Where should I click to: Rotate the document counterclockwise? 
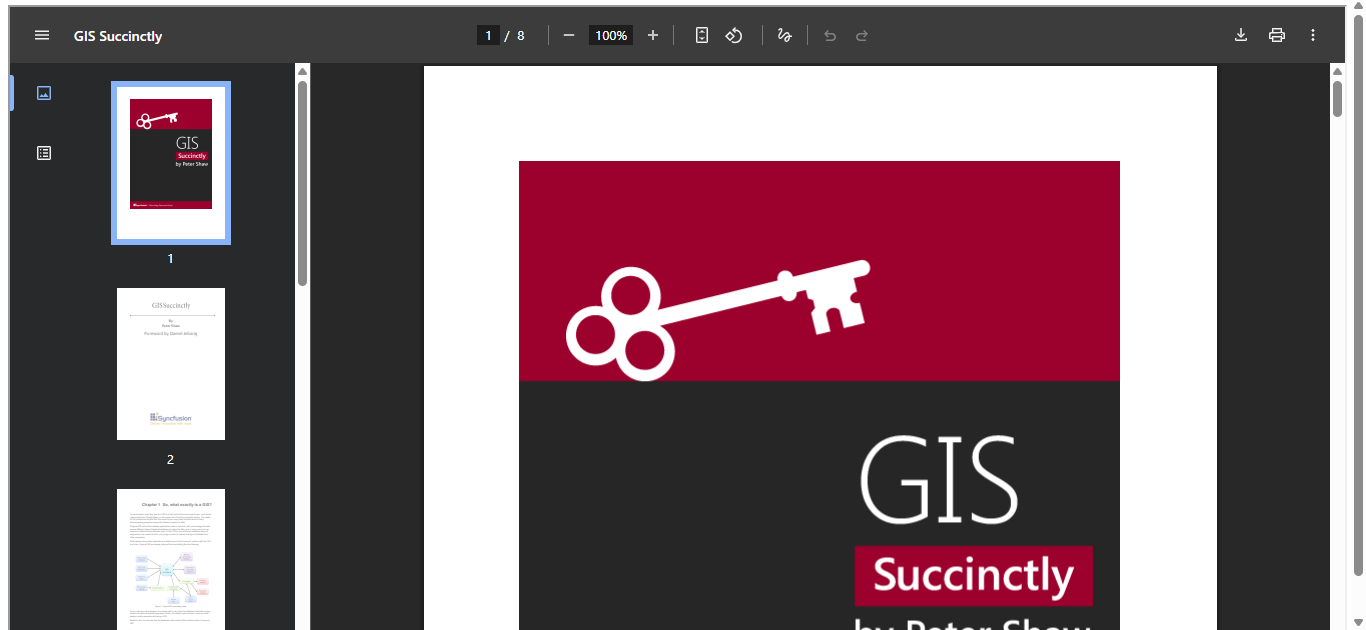[734, 35]
